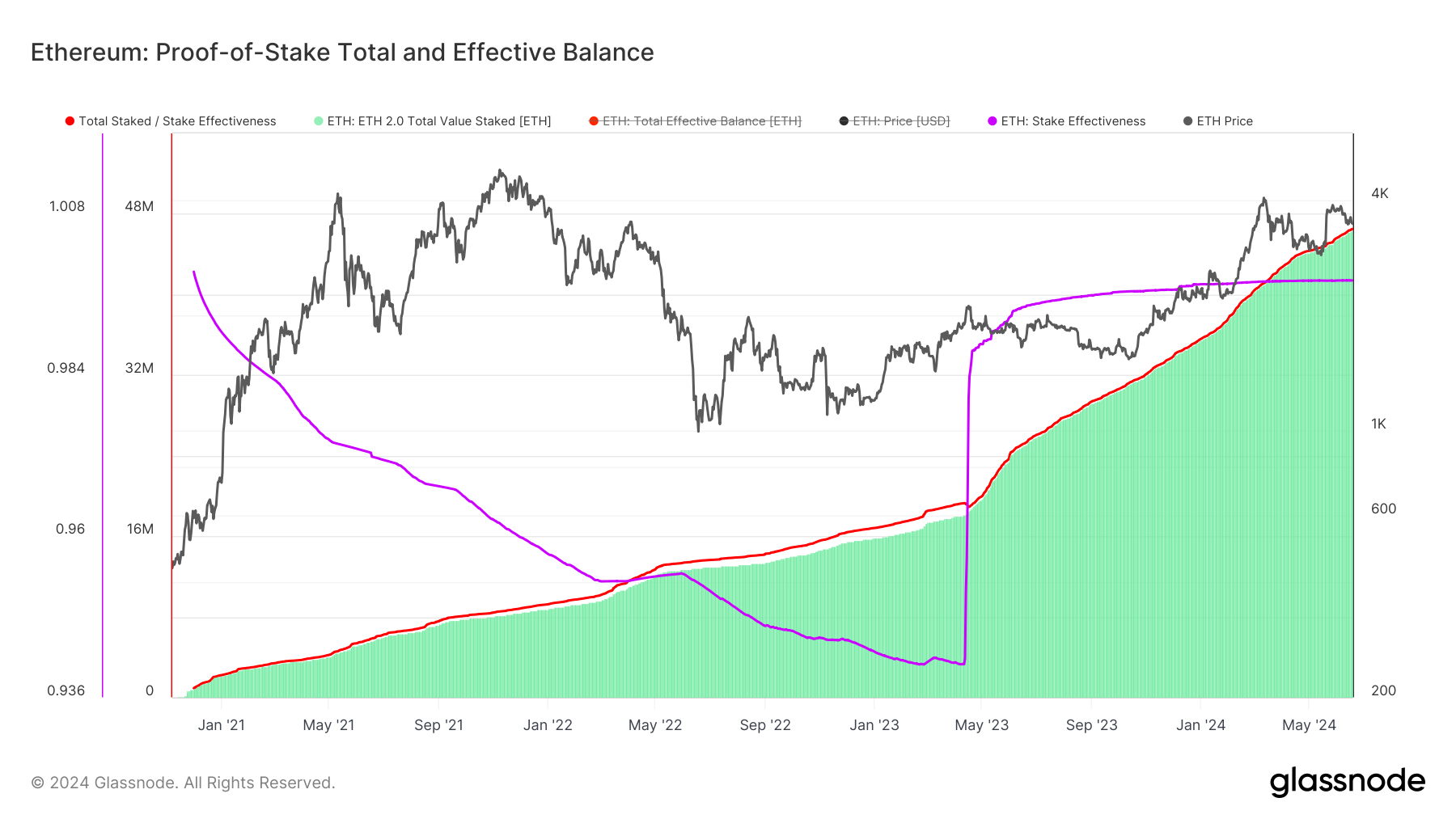Screen dimensions: 1456x819
Task: Click the Glassnode copyright notice text
Action: 183,783
